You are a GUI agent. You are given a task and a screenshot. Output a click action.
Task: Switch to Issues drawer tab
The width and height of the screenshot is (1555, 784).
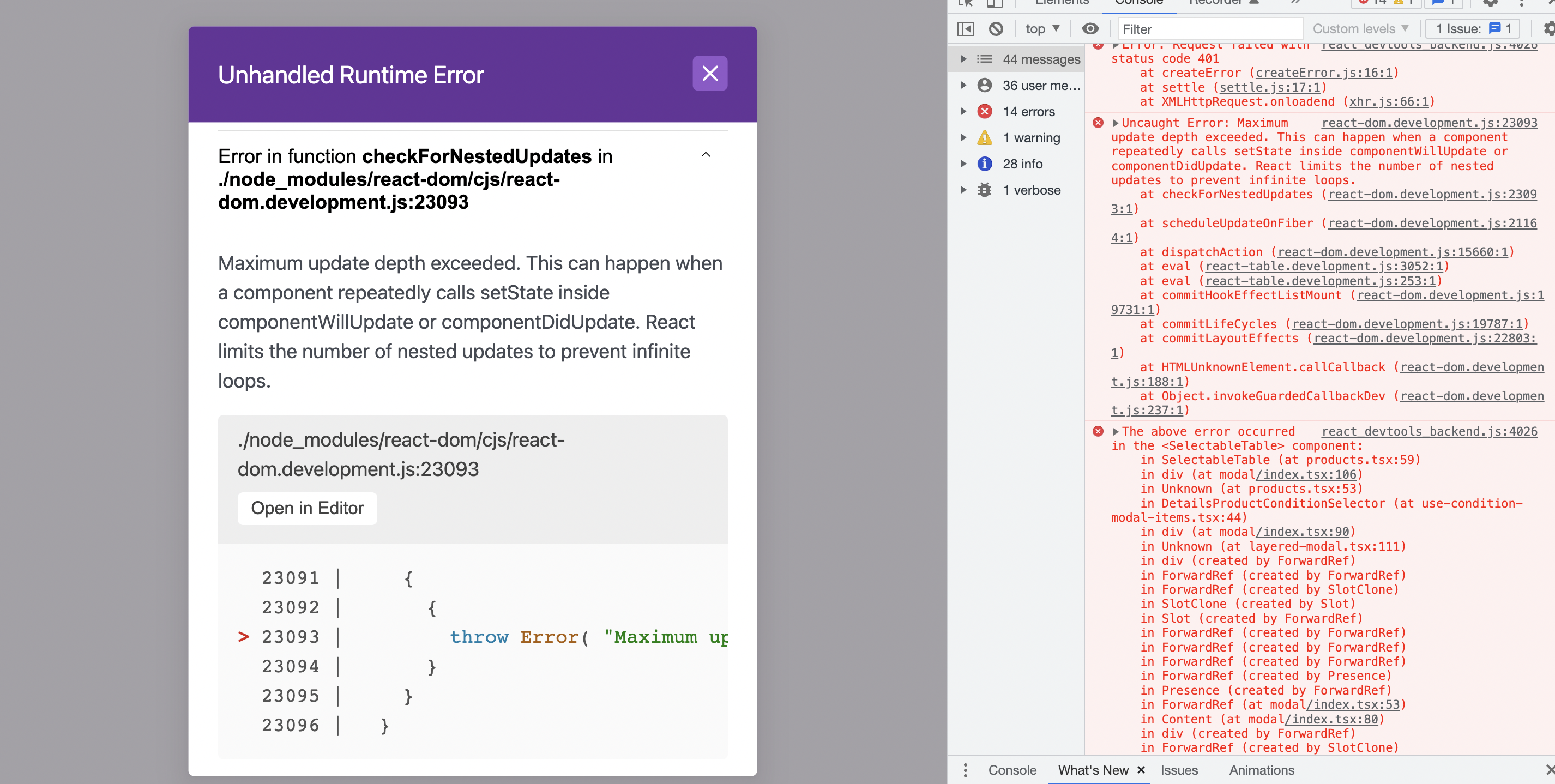1179,770
